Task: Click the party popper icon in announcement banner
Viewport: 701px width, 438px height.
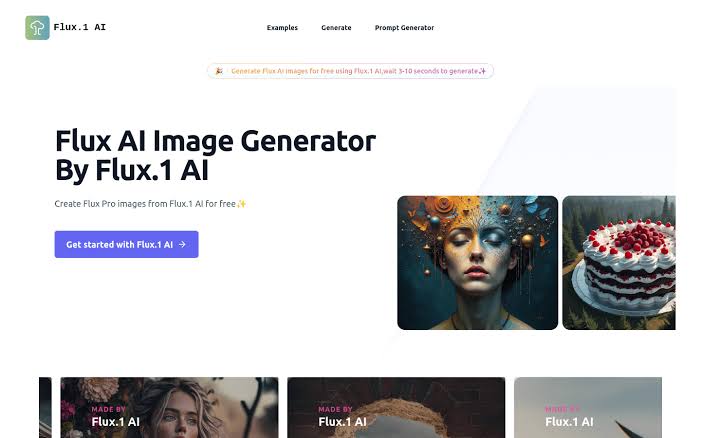Action: pyautogui.click(x=219, y=71)
